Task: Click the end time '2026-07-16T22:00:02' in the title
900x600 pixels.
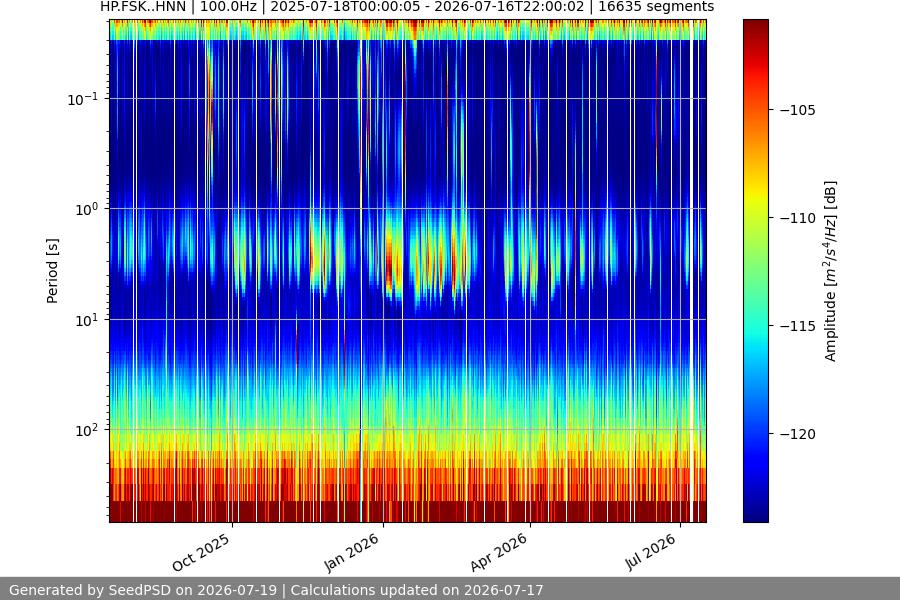Action: coord(509,7)
